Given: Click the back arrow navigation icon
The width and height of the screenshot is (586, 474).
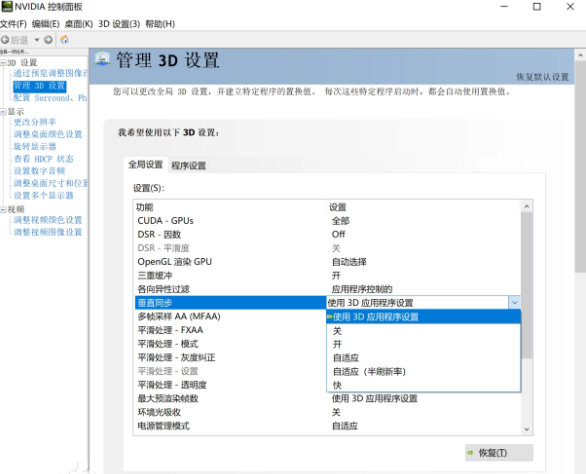Looking at the screenshot, I should (5, 40).
